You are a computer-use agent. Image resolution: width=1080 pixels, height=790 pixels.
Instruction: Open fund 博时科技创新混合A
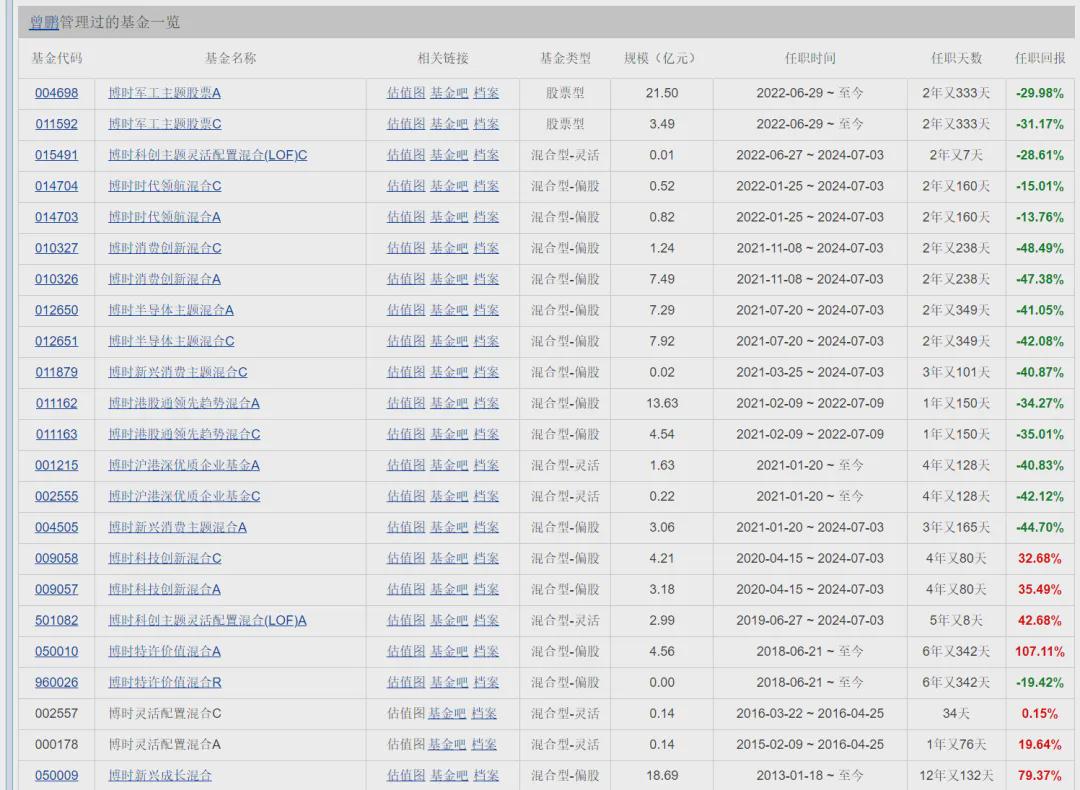pos(165,589)
